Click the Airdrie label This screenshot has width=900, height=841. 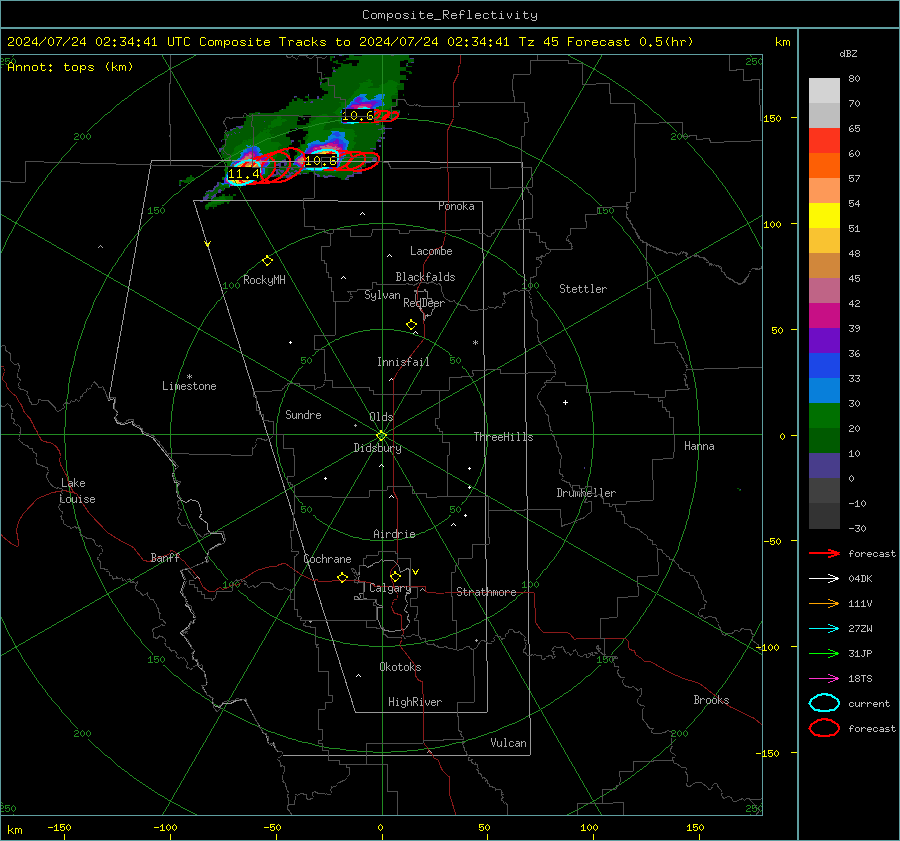[394, 534]
